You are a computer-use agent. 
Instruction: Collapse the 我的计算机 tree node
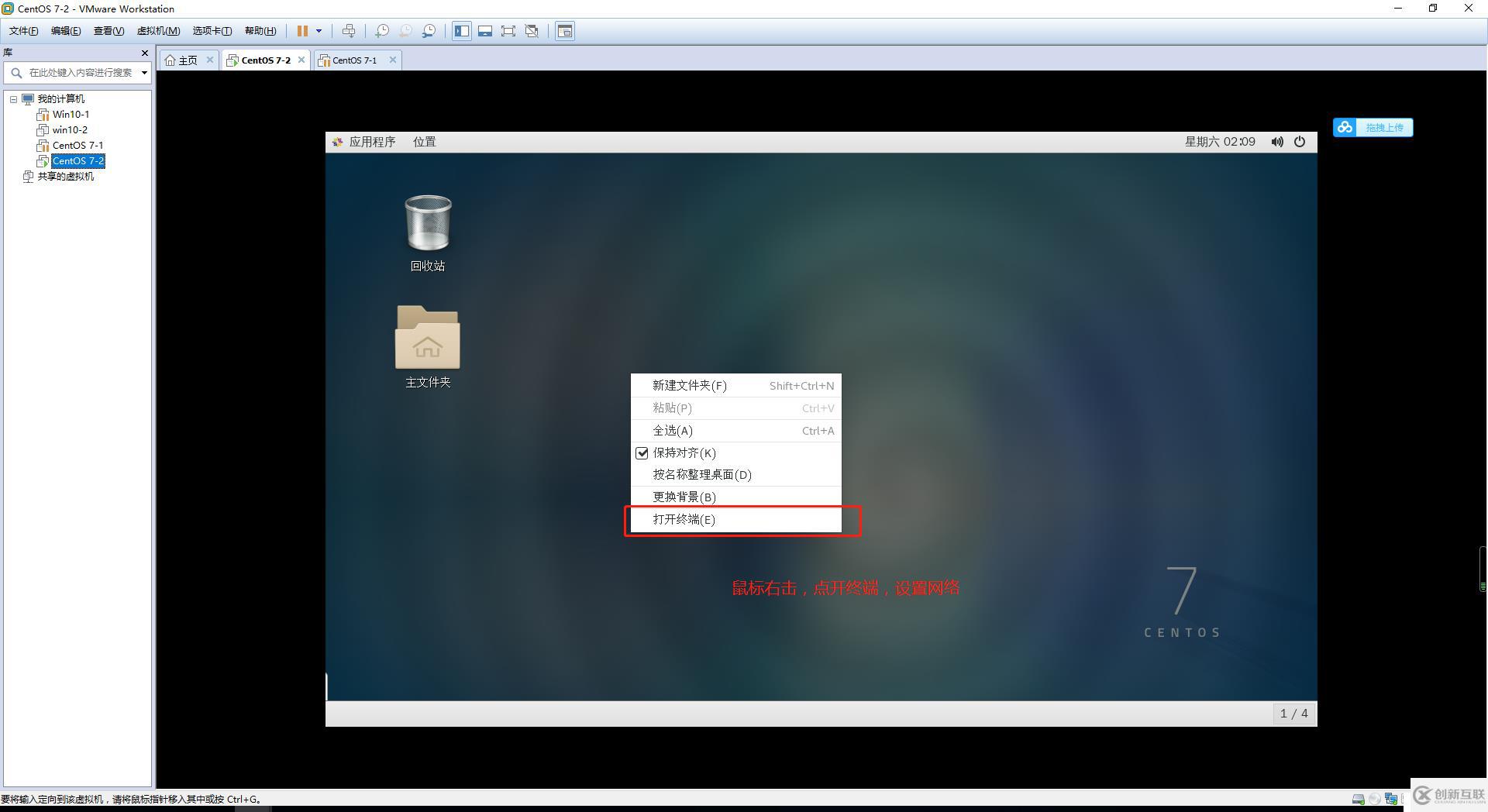coord(13,99)
